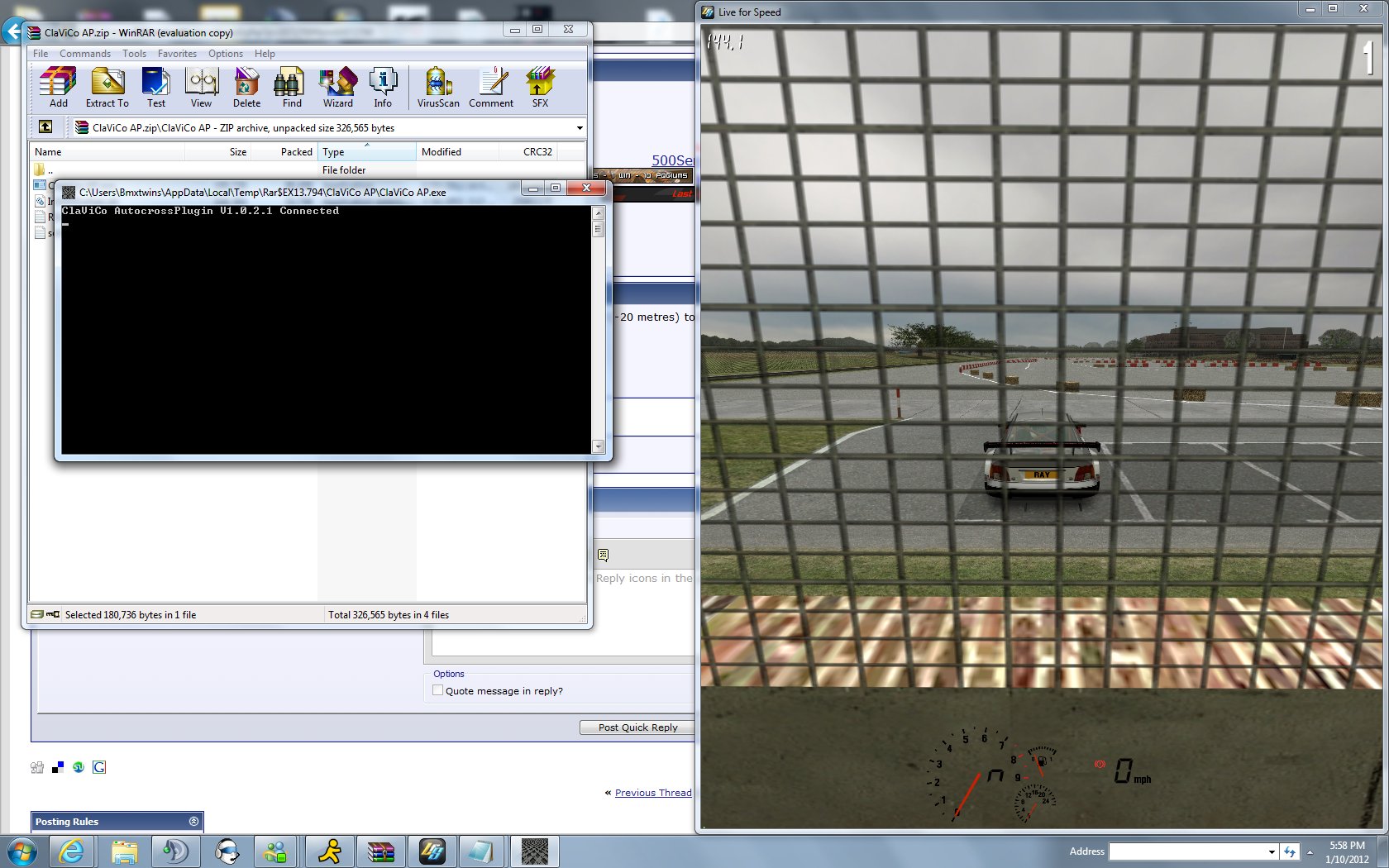Sort file list by Packed column
The image size is (1389, 868).
[284, 152]
